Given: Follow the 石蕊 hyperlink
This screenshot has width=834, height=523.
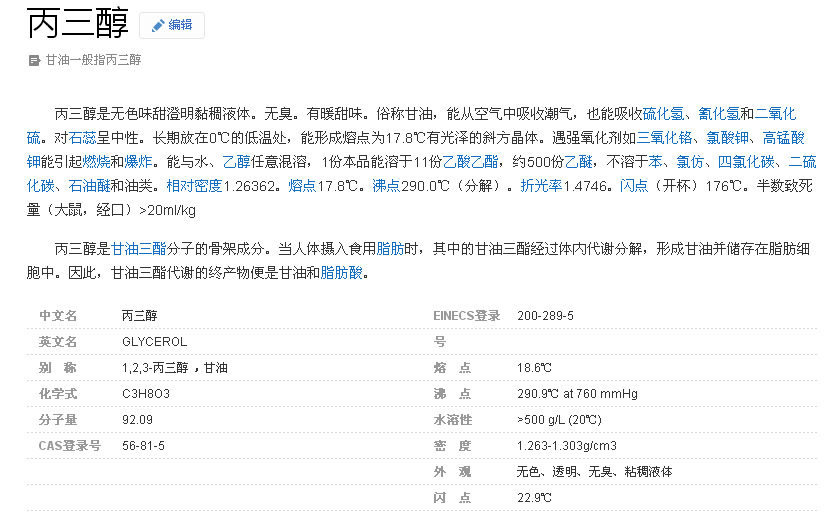Looking at the screenshot, I should point(82,138).
